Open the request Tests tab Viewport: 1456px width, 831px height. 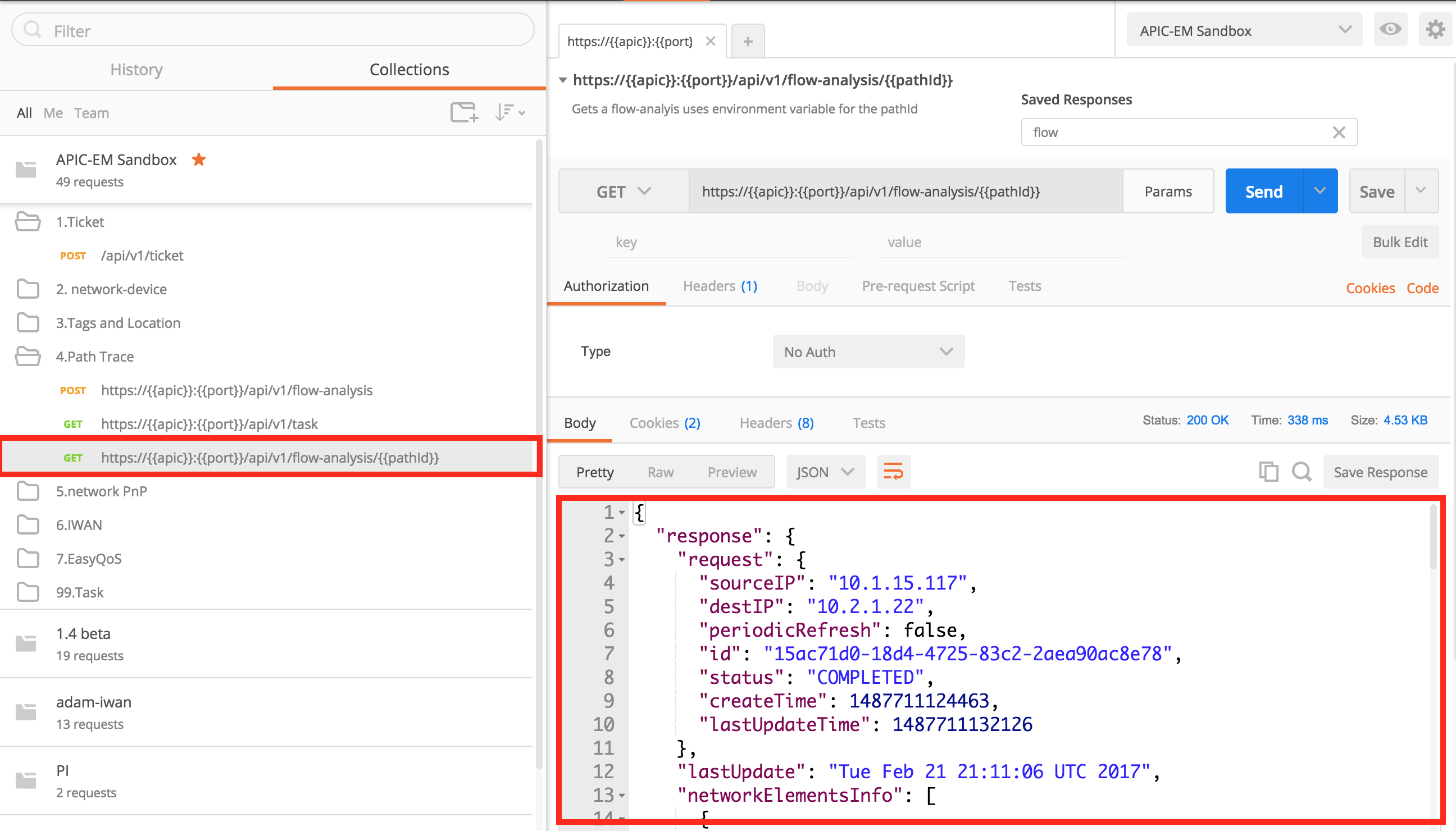click(1025, 286)
